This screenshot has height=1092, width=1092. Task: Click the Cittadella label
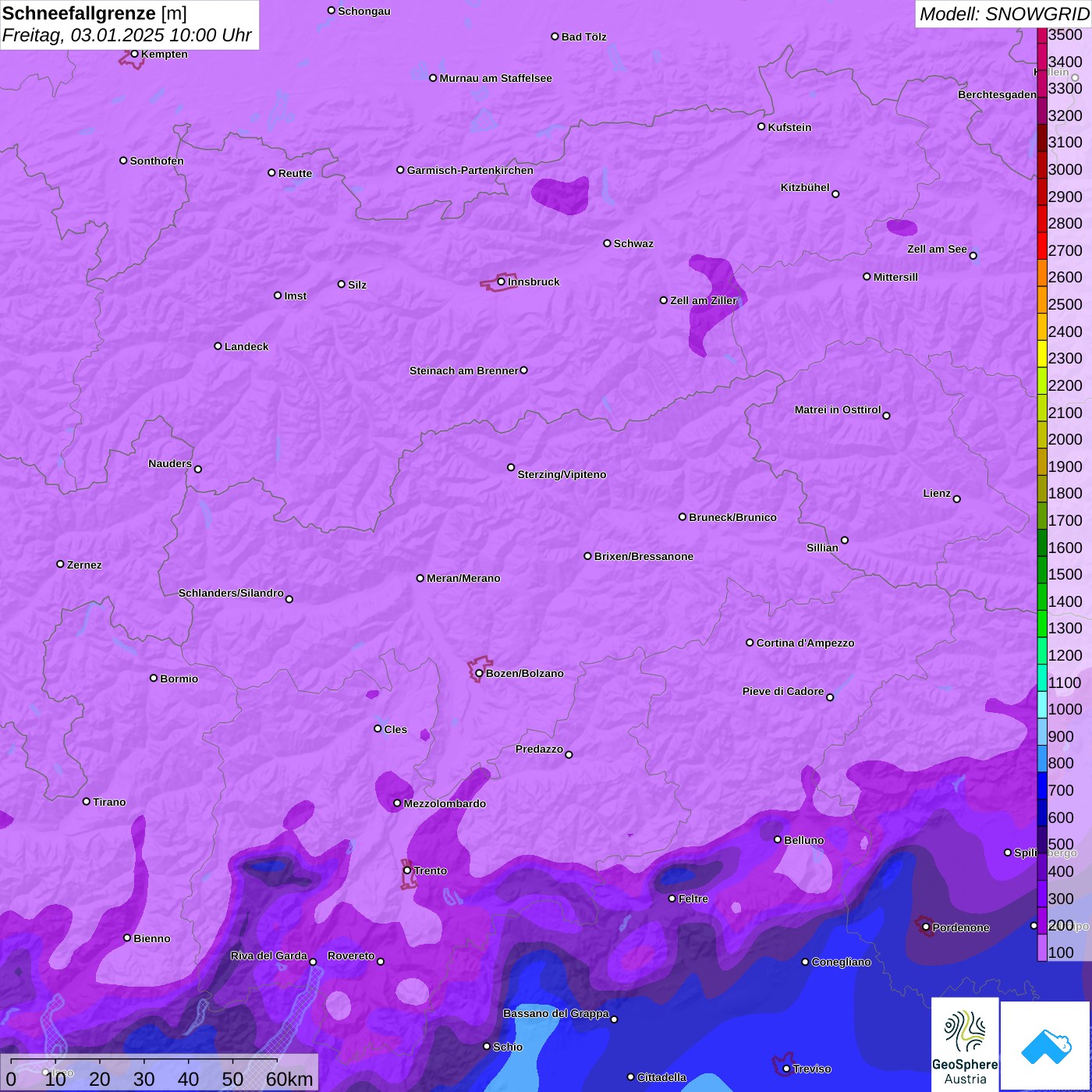(662, 1077)
